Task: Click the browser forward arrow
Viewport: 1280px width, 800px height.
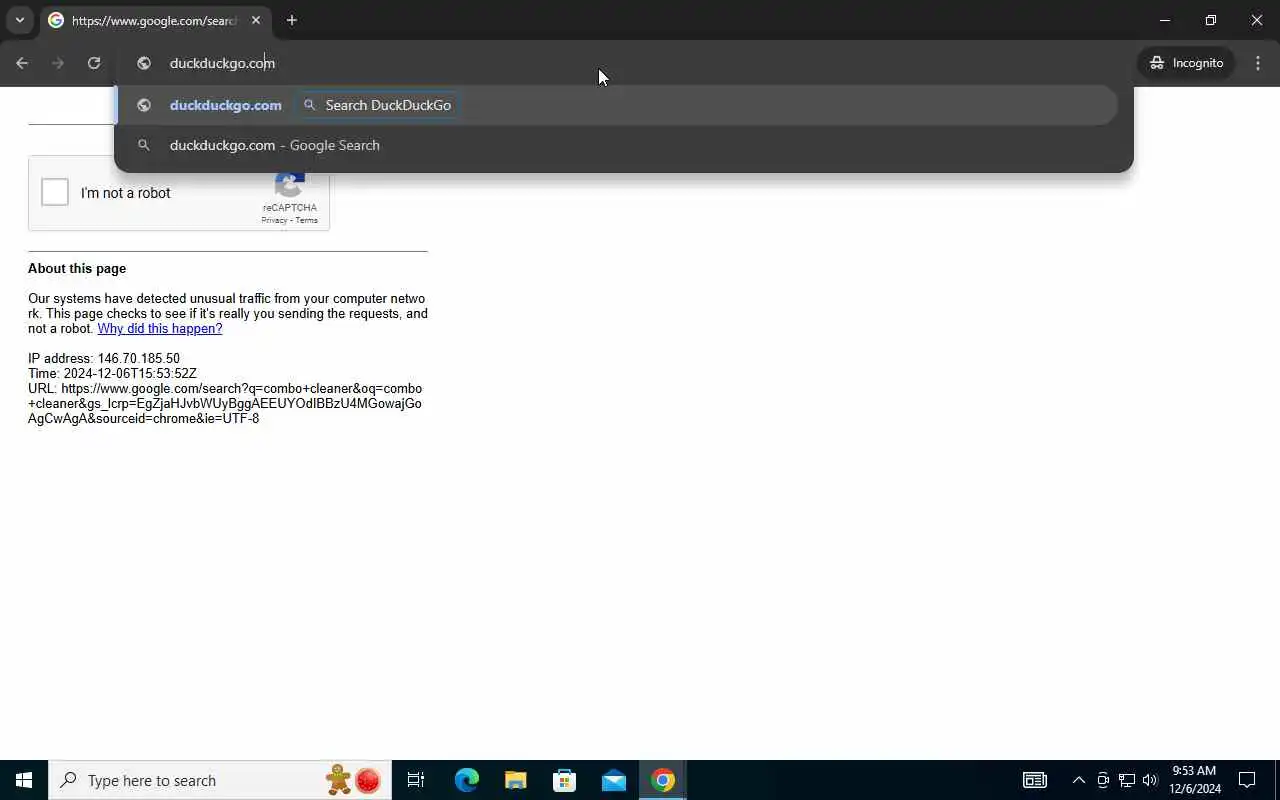Action: (x=58, y=63)
